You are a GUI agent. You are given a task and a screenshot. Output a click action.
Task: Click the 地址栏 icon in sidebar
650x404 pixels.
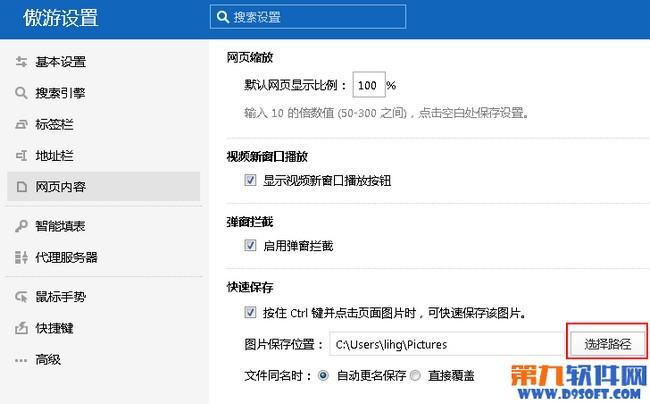[21, 155]
